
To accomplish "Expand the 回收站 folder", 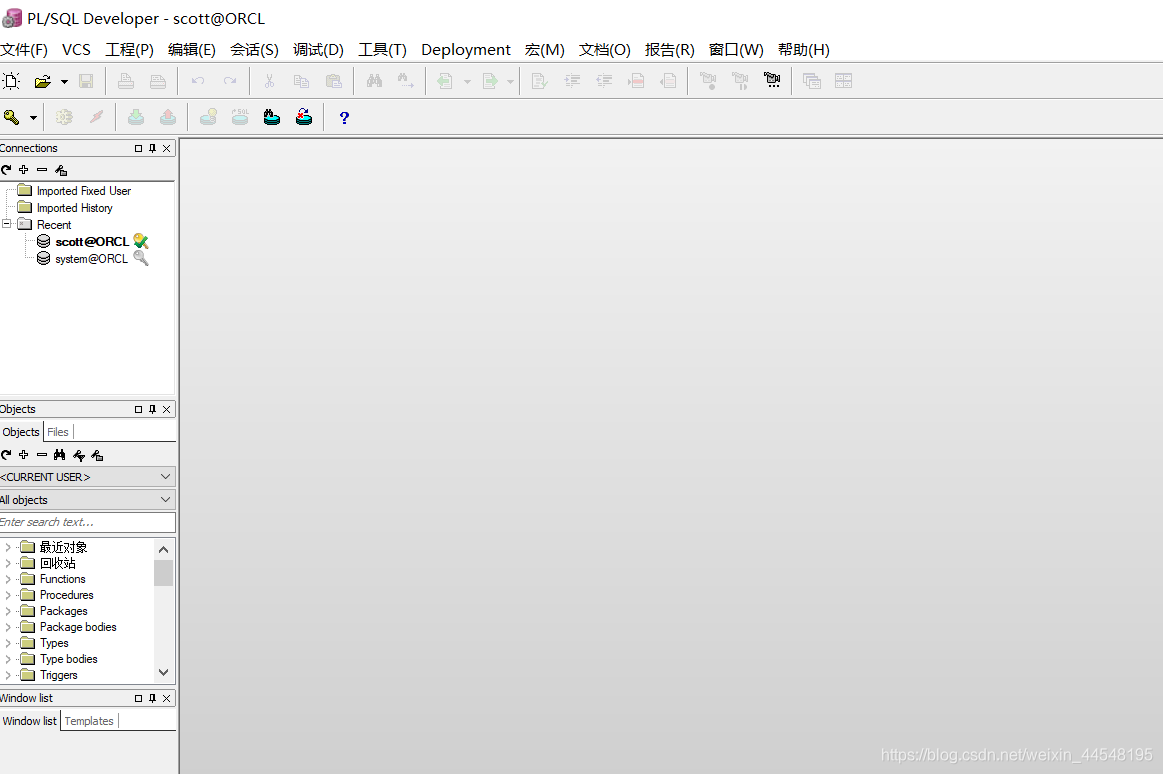I will 8,563.
